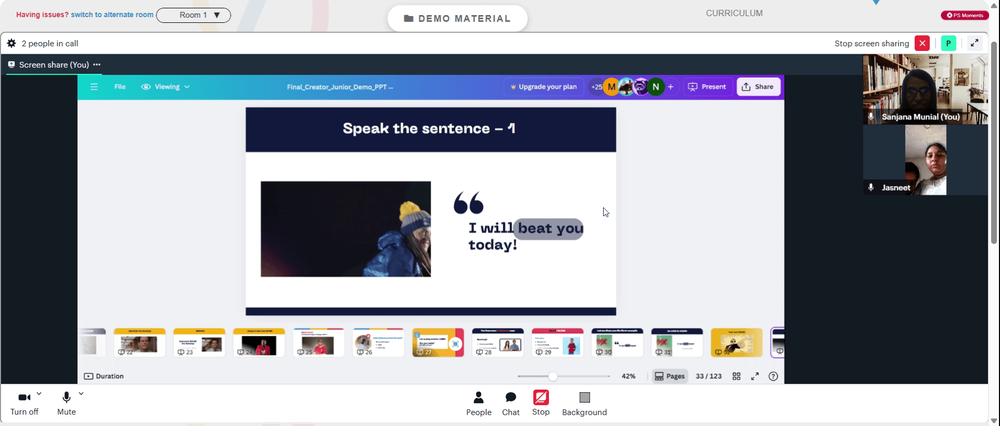Open the Room 1 dropdown
1000x426 pixels.
coord(193,15)
